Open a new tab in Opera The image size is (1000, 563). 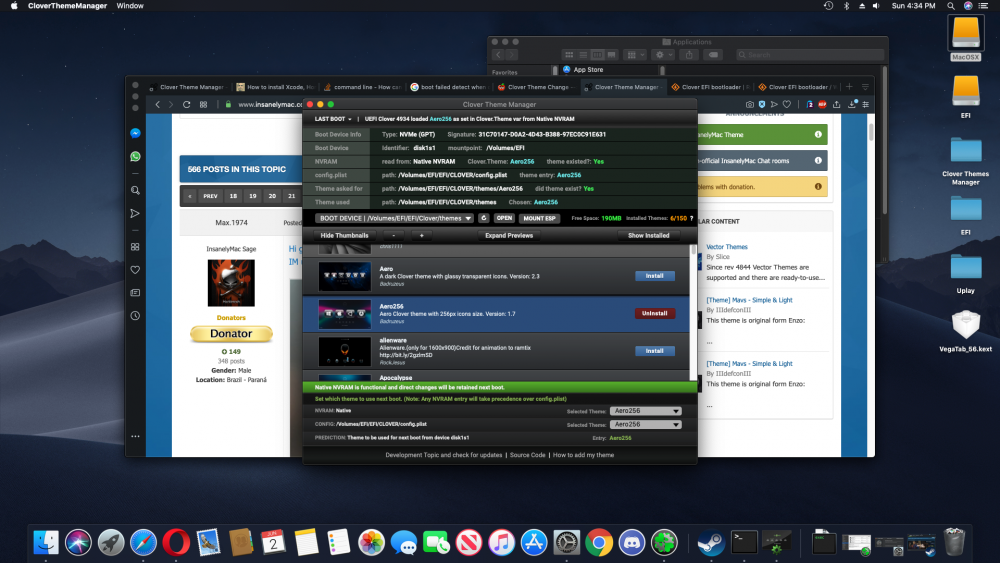(849, 87)
